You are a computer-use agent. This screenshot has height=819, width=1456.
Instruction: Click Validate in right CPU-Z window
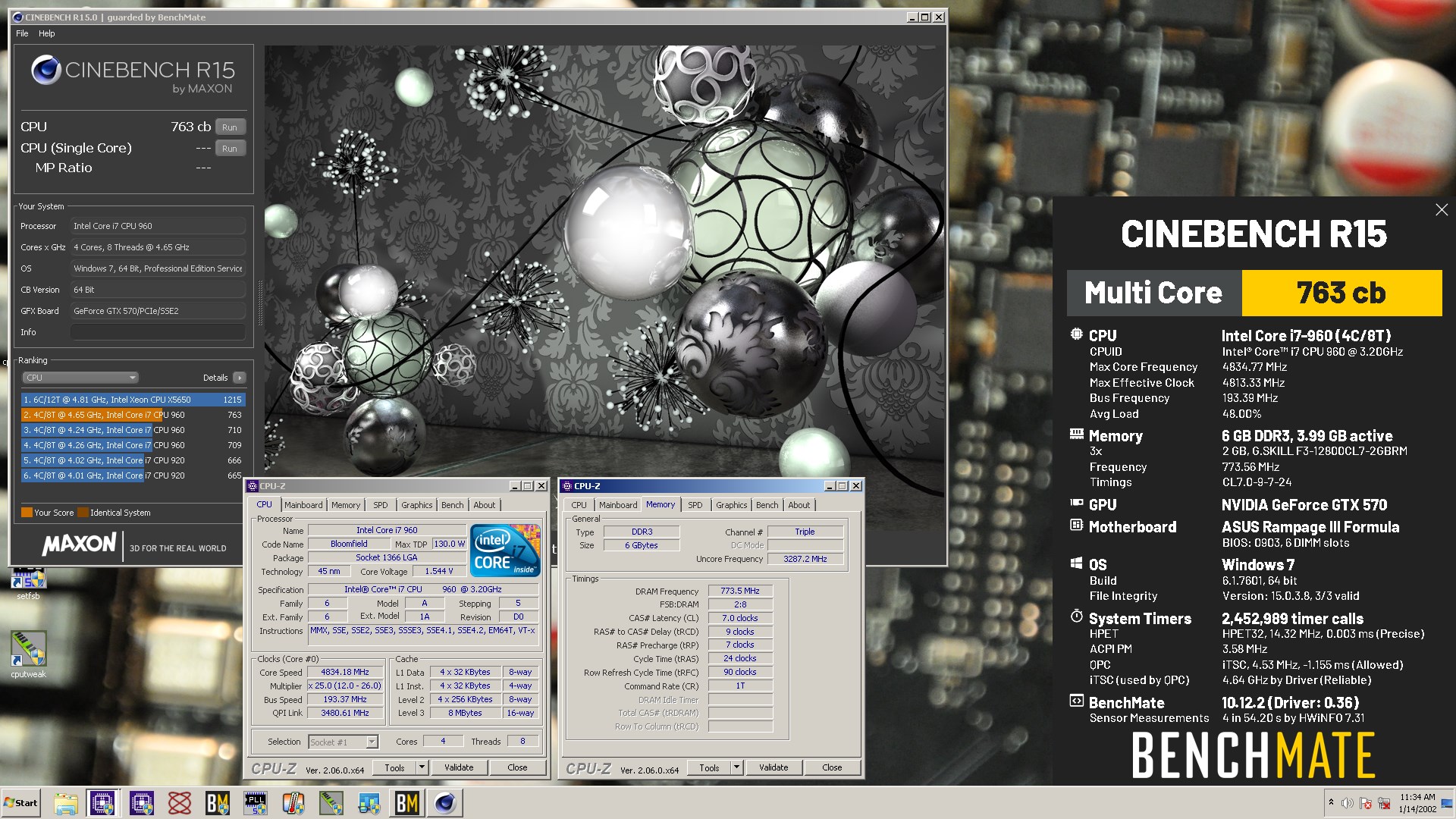[773, 767]
